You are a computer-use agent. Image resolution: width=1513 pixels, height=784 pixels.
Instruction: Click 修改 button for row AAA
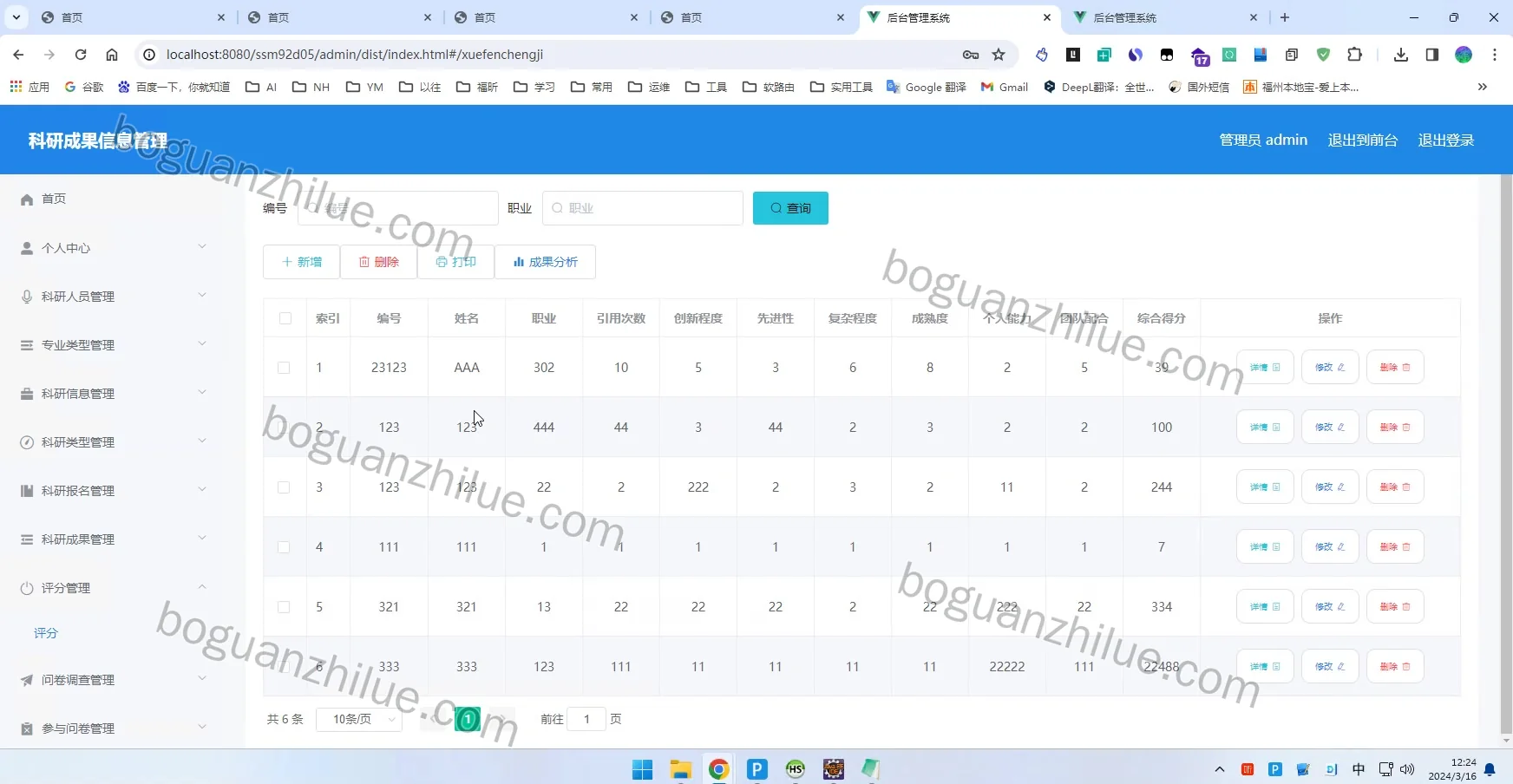click(x=1330, y=368)
